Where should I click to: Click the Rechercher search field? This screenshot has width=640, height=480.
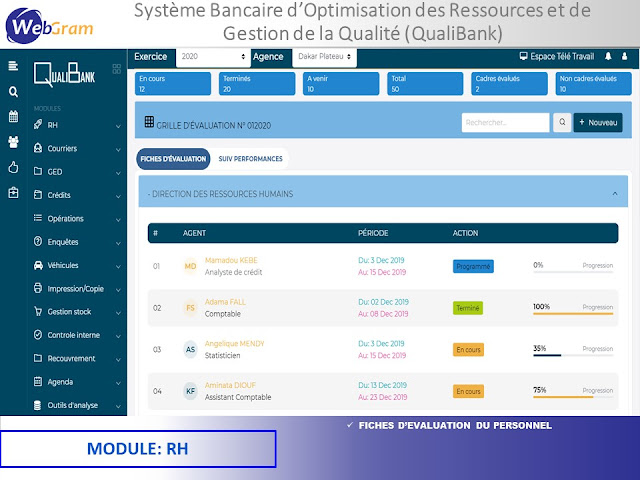coord(505,122)
